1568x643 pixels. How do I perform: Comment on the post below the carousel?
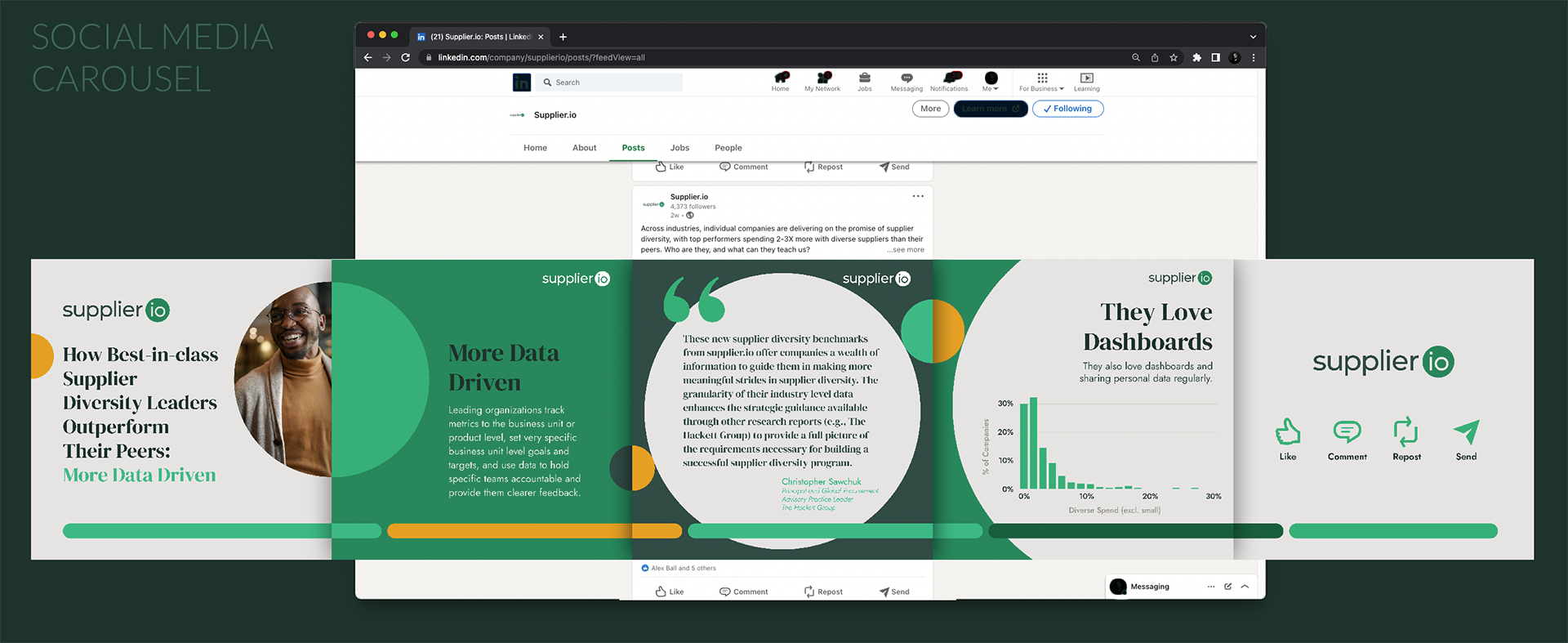pos(744,592)
